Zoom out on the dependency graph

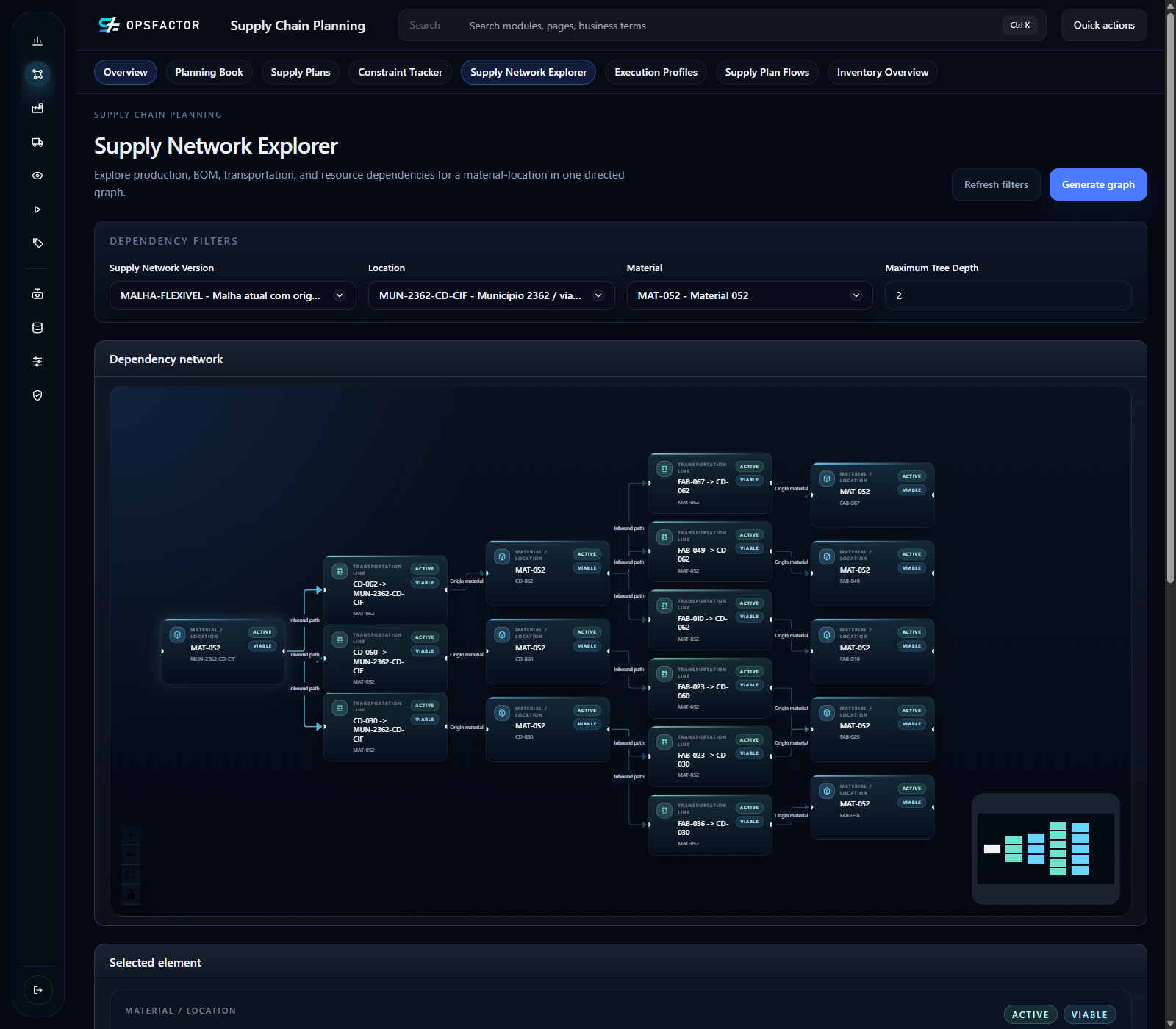[131, 855]
